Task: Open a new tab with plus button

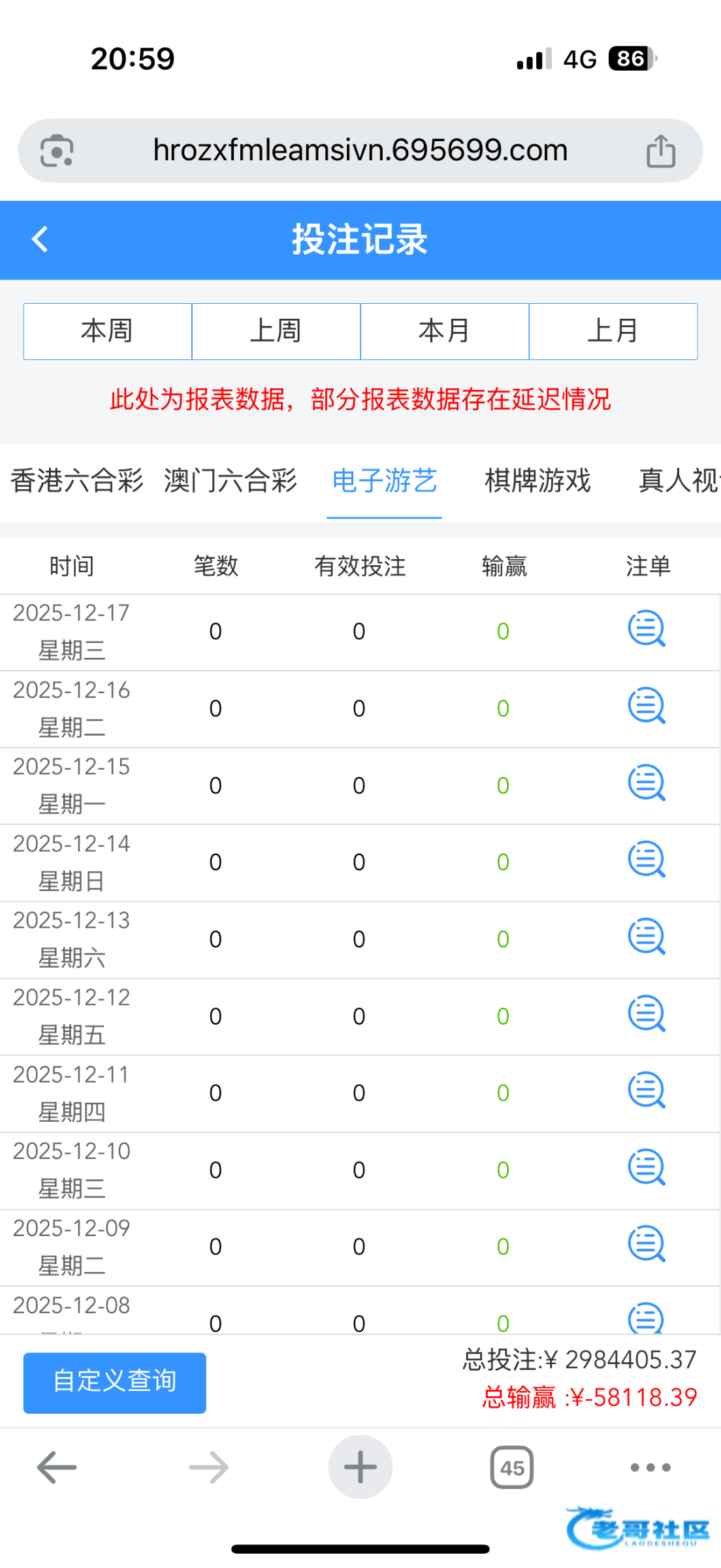Action: pos(360,1467)
